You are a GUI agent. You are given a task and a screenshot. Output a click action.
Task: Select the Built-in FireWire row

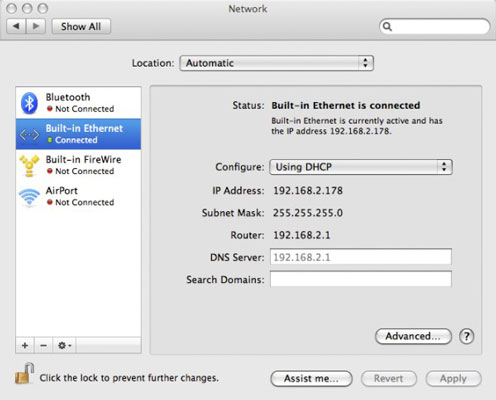coord(78,165)
